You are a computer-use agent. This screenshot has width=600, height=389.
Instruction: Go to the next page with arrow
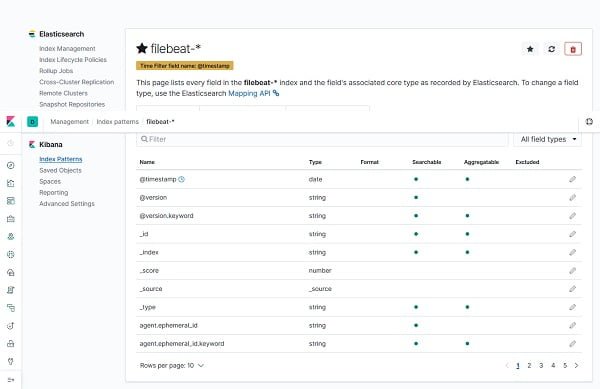(x=576, y=366)
